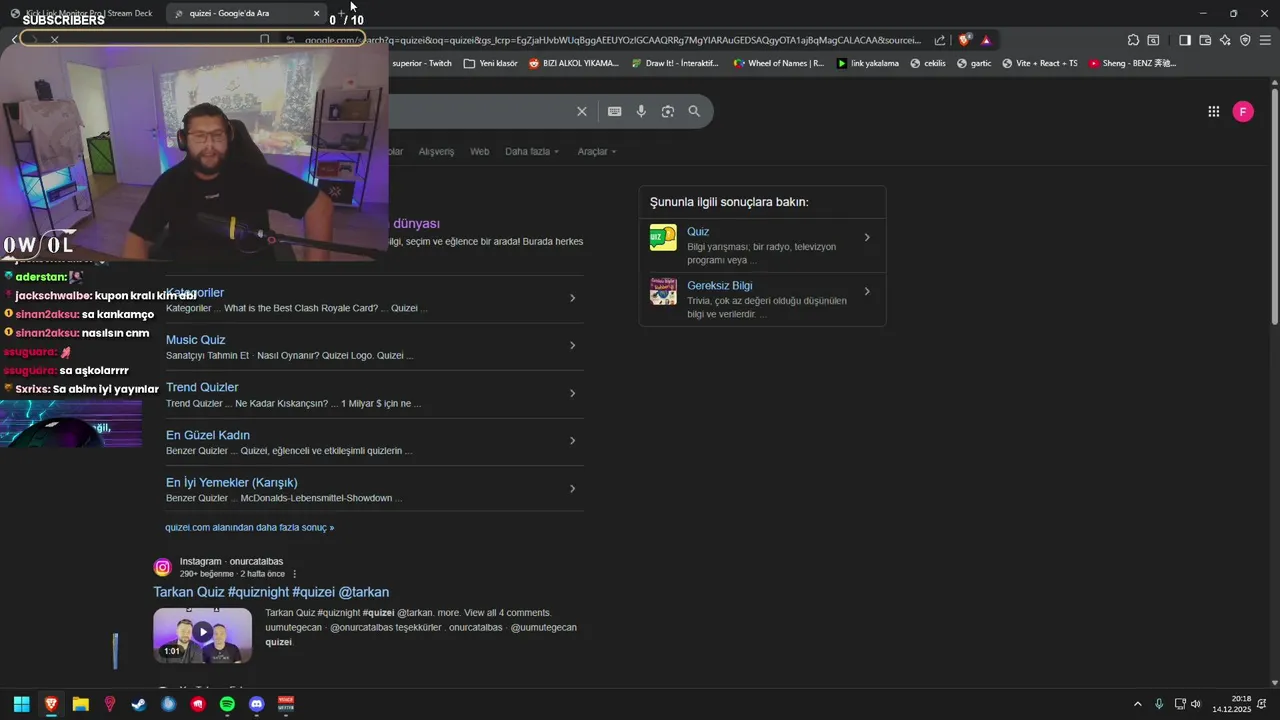Open taskbar clock showing 20:18

[1232, 704]
